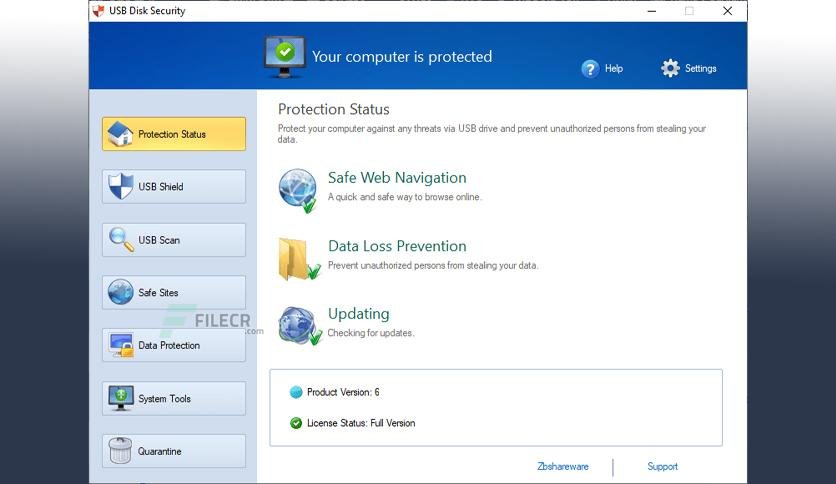Show the Quarantine section
Viewport: 836px width, 484px height.
(x=174, y=451)
